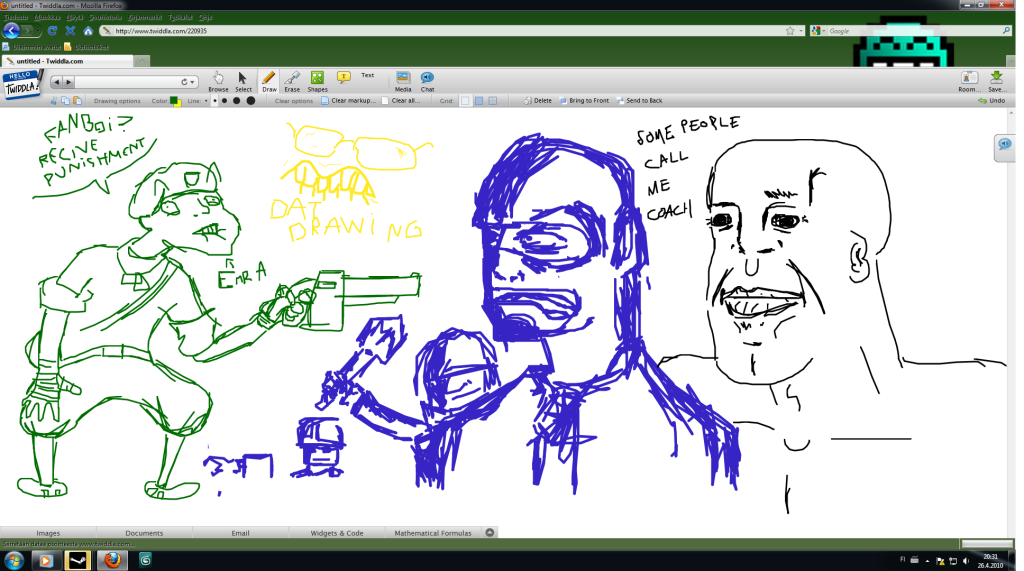Viewport: 1024px width, 571px height.
Task: Open Firefox from the taskbar
Action: click(x=112, y=560)
